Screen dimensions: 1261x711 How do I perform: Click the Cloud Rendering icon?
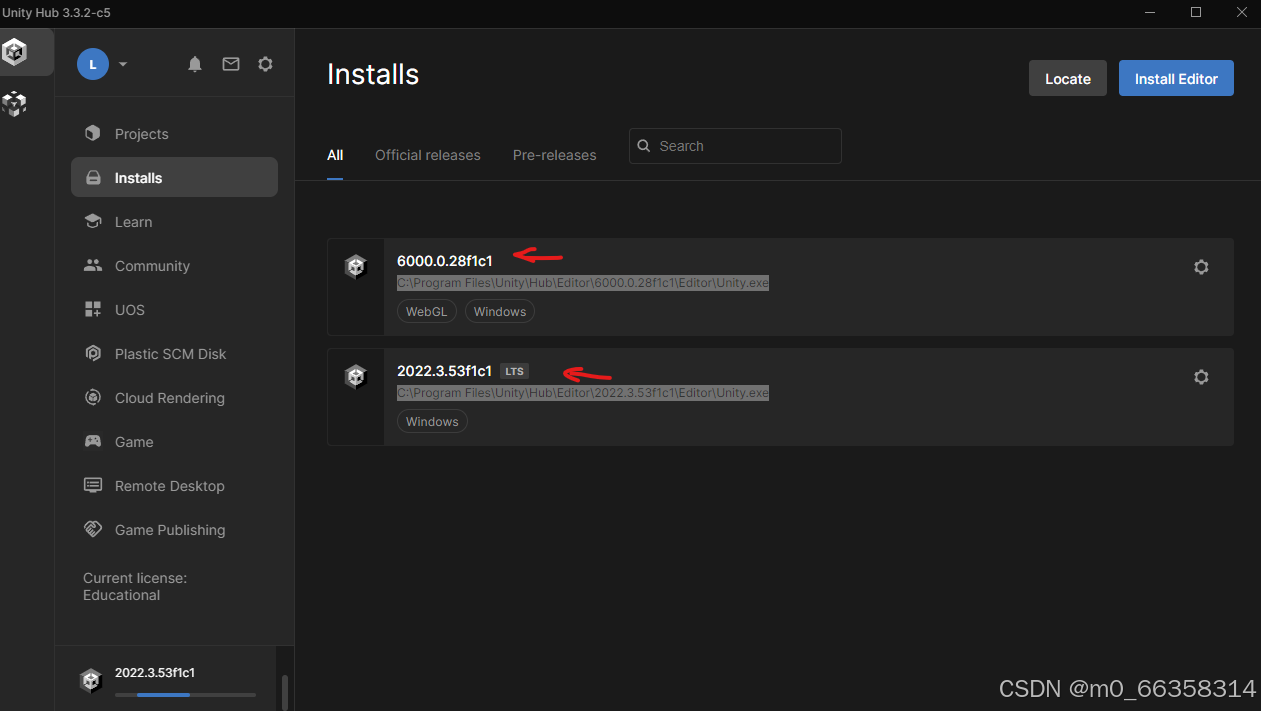93,398
